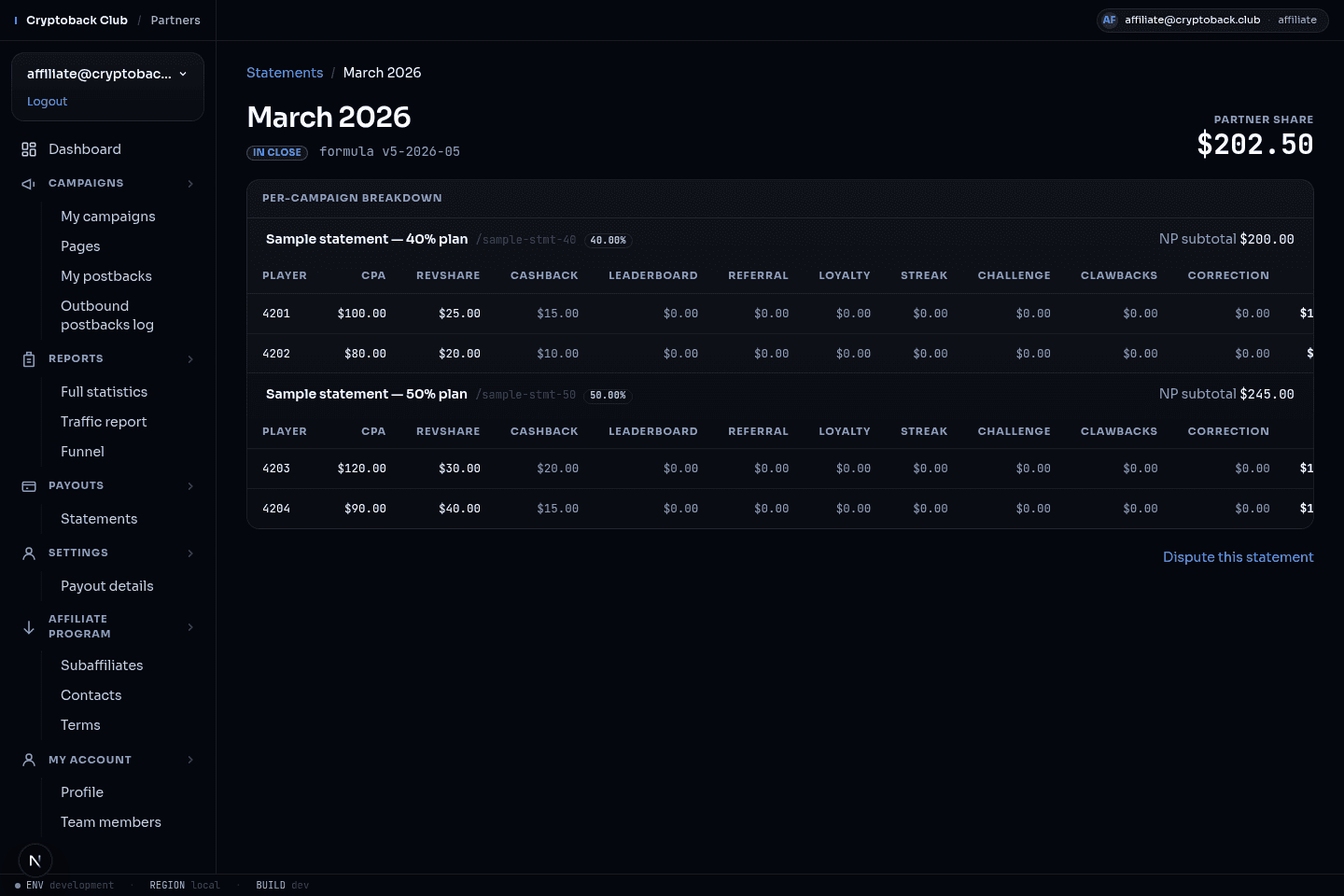Go to My campaigns
This screenshot has width=1344, height=896.
coord(108,217)
